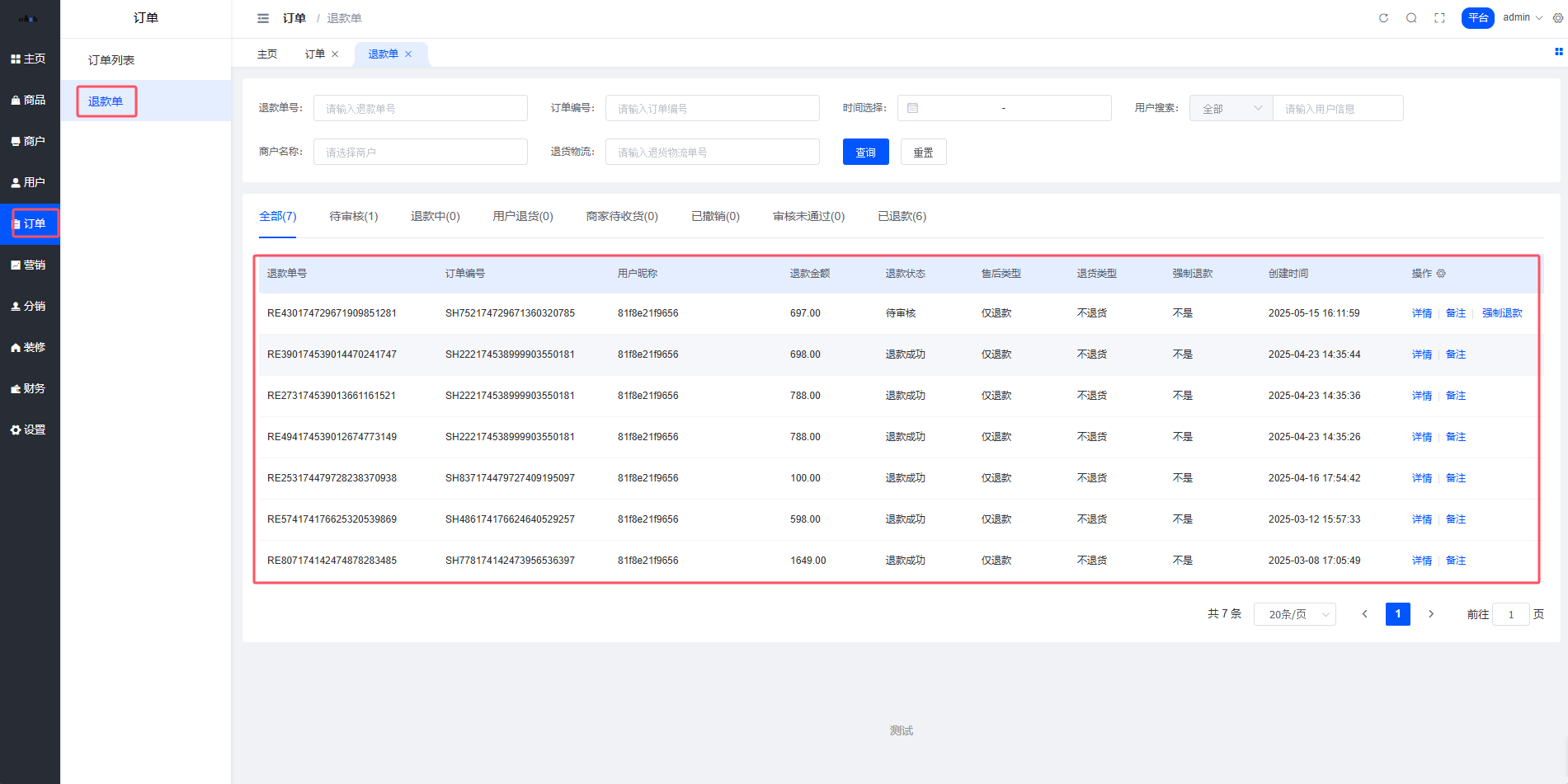Expand the admin user dropdown
The image size is (1568, 784).
tap(1522, 17)
